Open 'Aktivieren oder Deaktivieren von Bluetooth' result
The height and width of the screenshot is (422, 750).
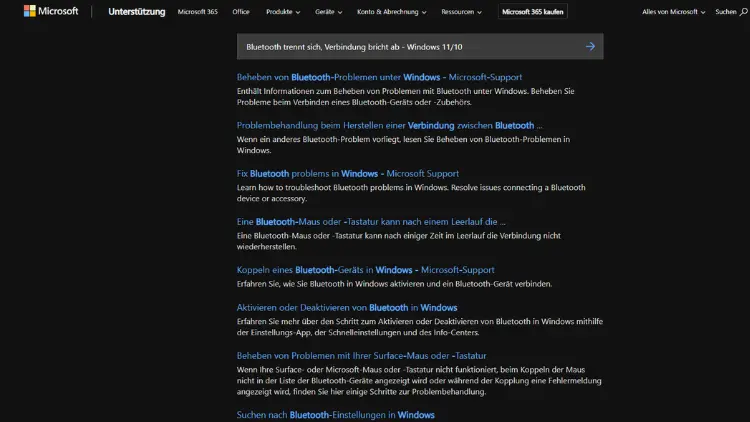pyautogui.click(x=347, y=308)
